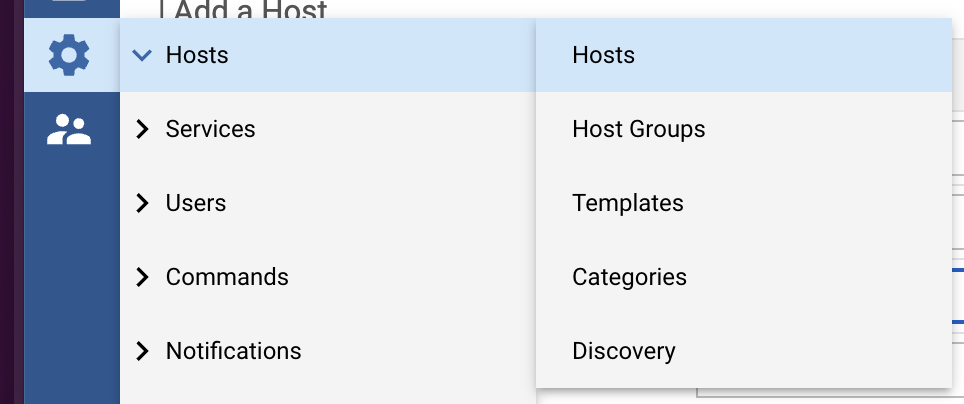Collapse the Hosts section chevron
Viewport: 964px width, 404px height.
click(143, 55)
